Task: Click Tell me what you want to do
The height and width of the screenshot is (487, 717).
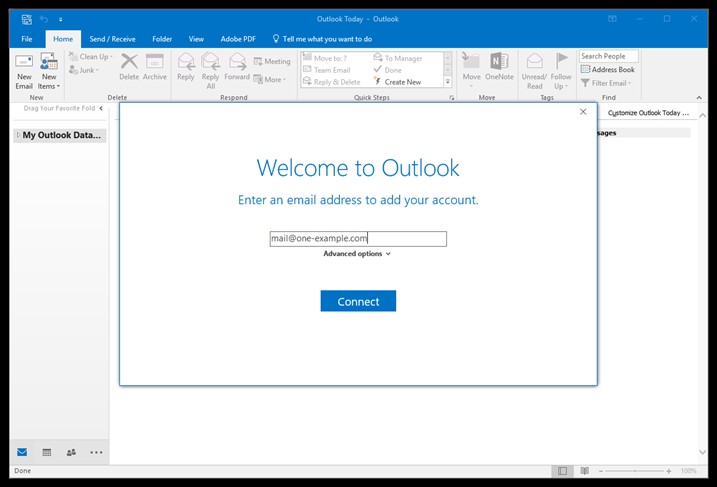Action: pos(322,39)
